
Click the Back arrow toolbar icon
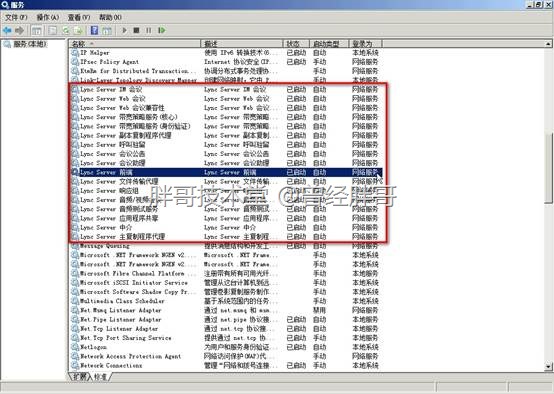pos(7,31)
